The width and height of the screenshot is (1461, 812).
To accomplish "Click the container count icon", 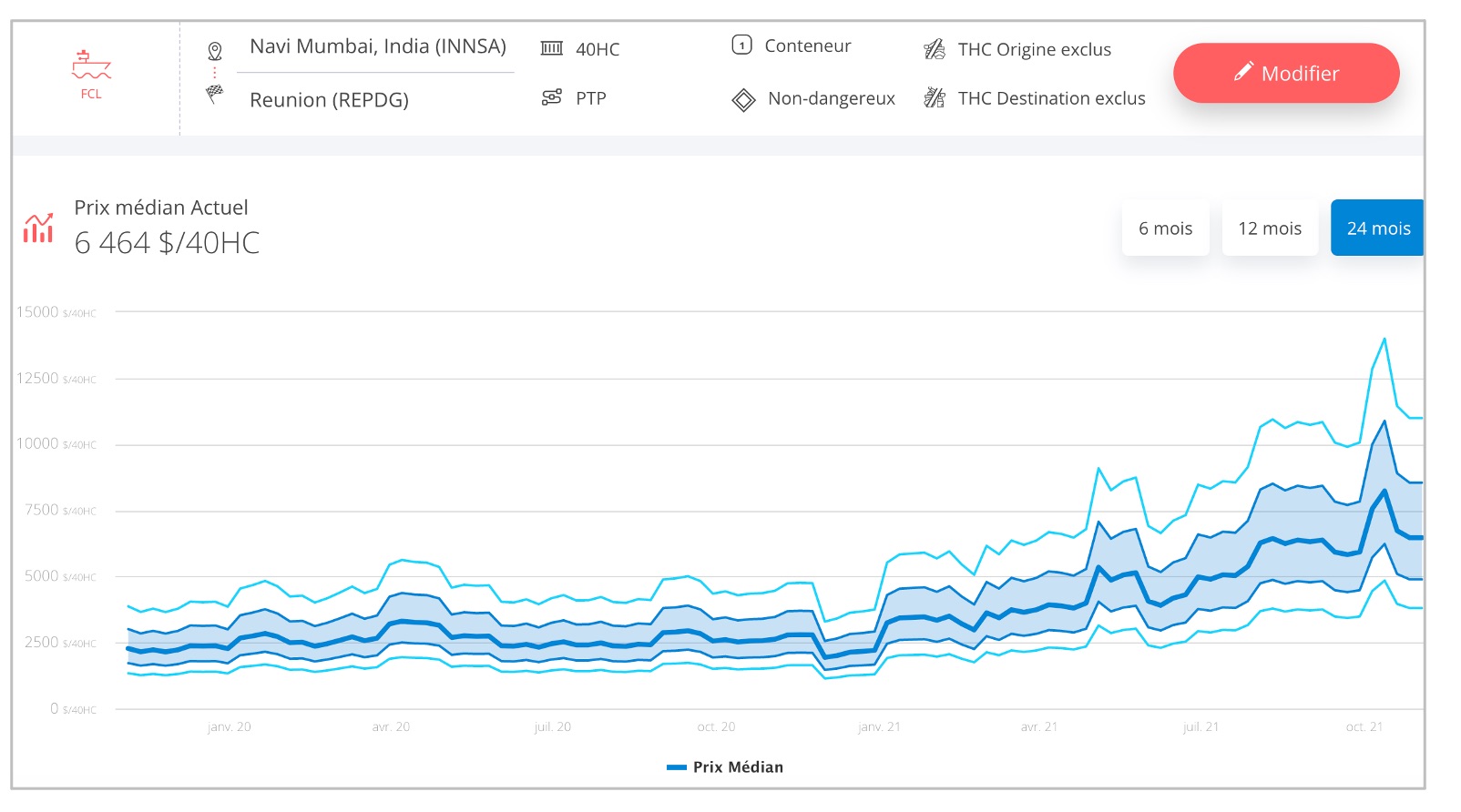I will (742, 45).
